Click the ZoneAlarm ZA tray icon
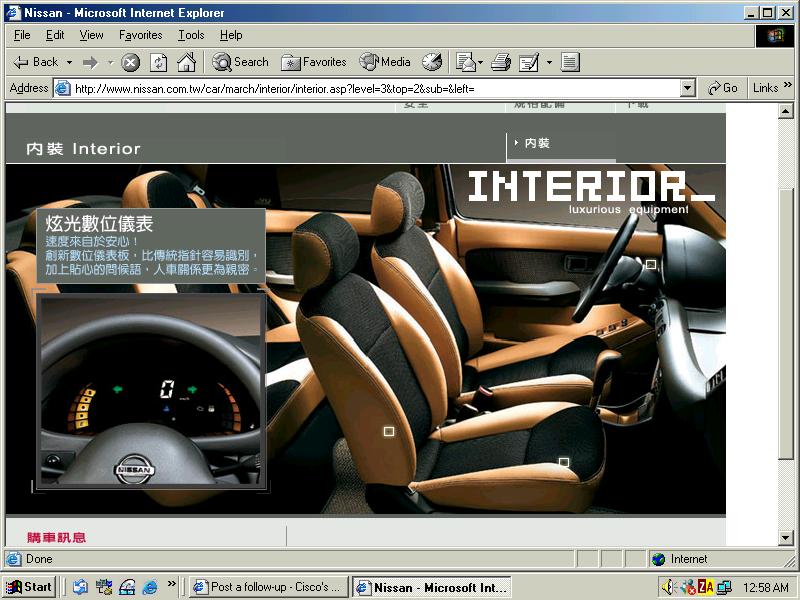Image resolution: width=800 pixels, height=600 pixels. (x=706, y=587)
